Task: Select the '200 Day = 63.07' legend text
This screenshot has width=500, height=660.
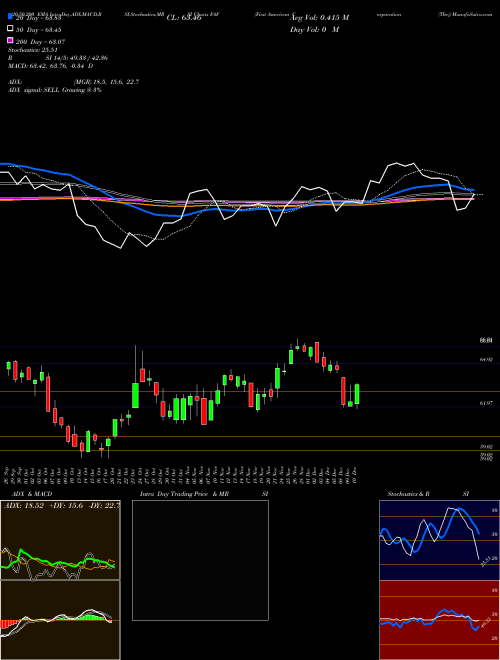Action: [40, 42]
